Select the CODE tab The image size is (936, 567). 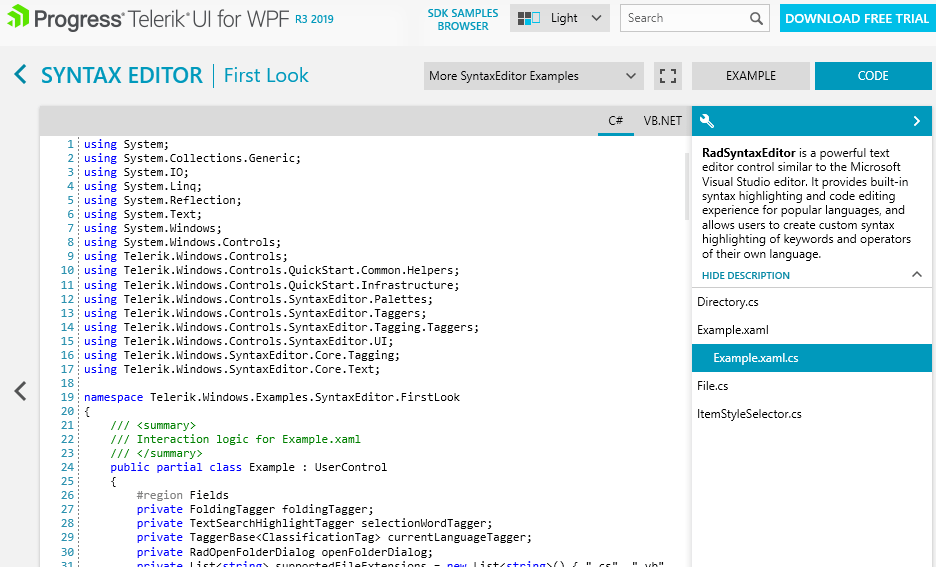click(873, 76)
